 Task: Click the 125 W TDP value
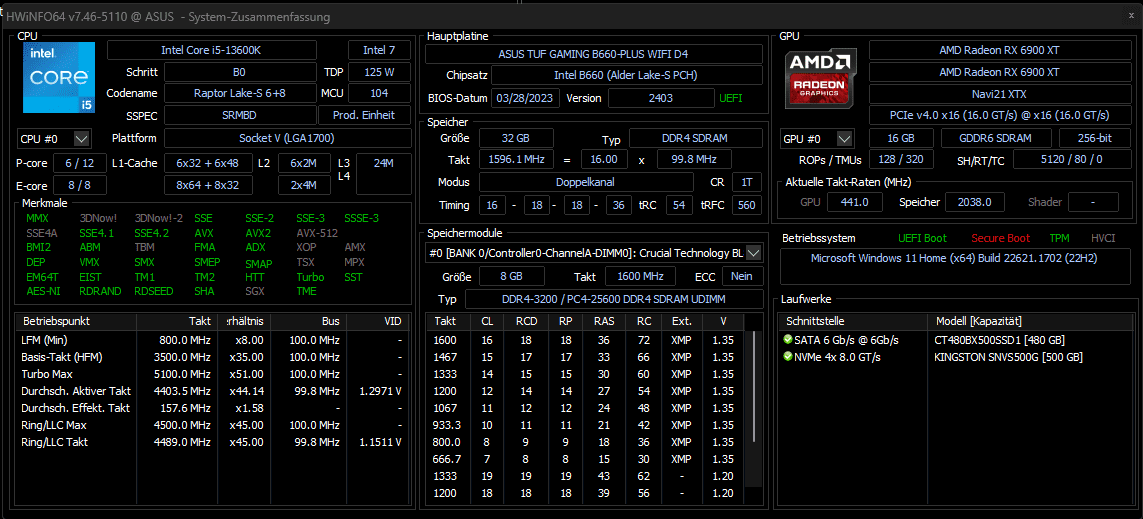tap(379, 72)
